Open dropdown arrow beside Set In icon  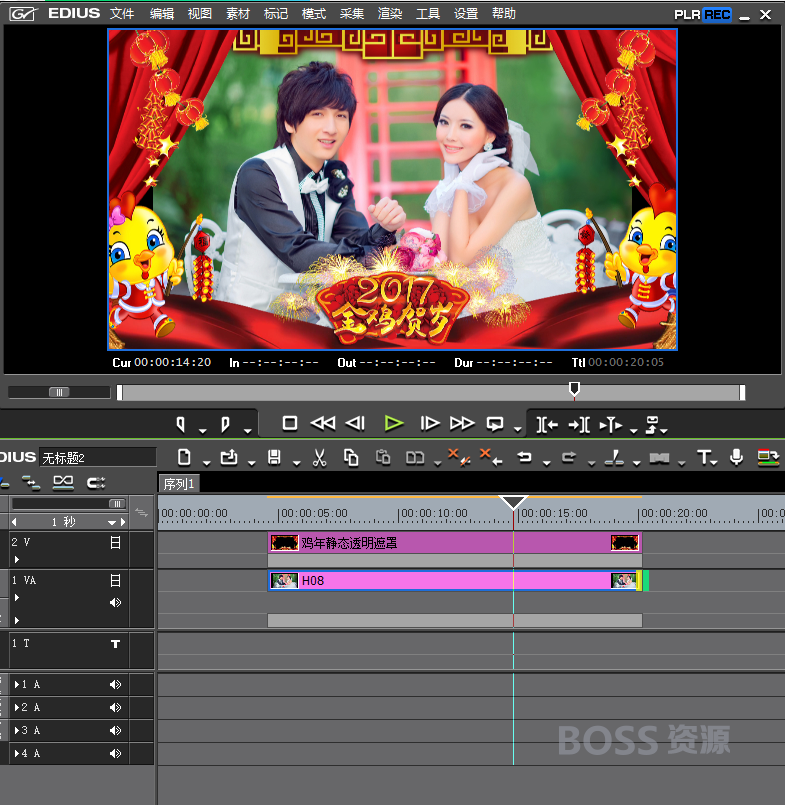[x=203, y=431]
